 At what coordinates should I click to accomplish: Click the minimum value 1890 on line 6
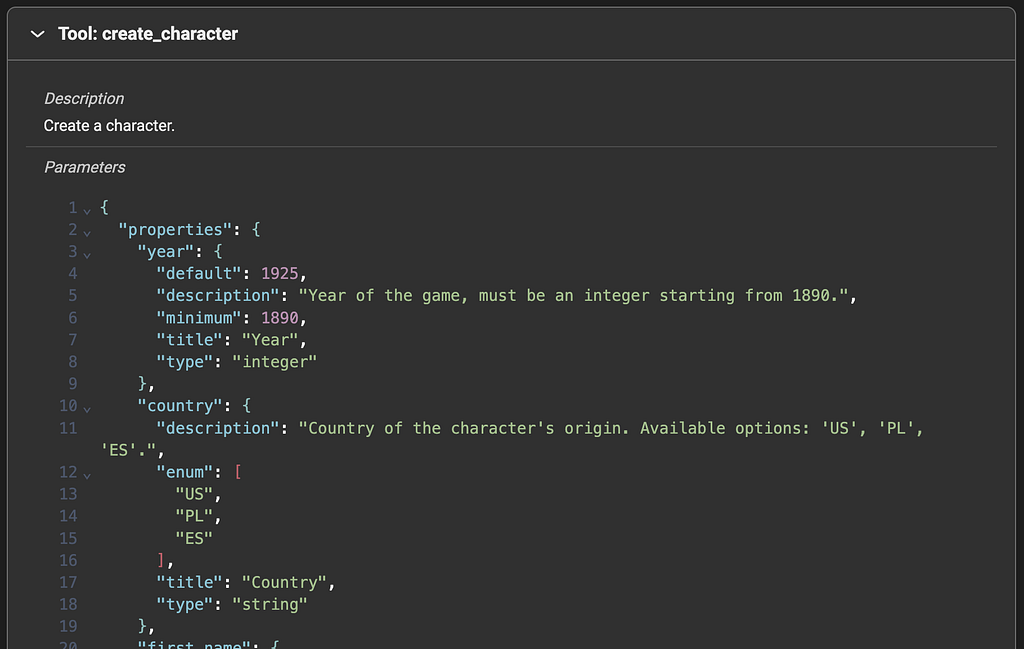[280, 318]
